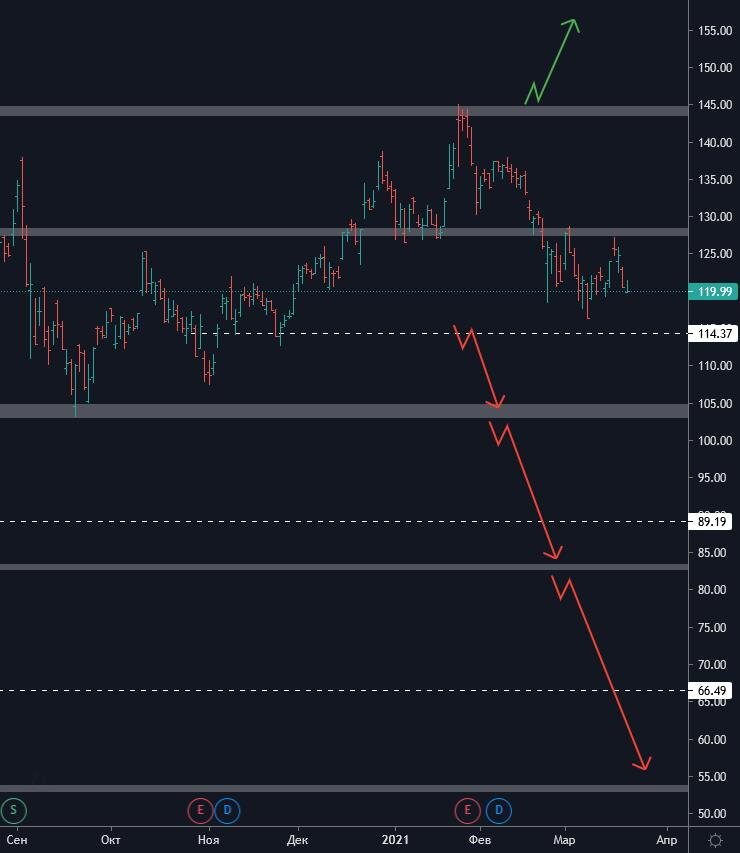This screenshot has height=853, width=740.
Task: Click the 75.00 price axis label
Action: pos(712,628)
